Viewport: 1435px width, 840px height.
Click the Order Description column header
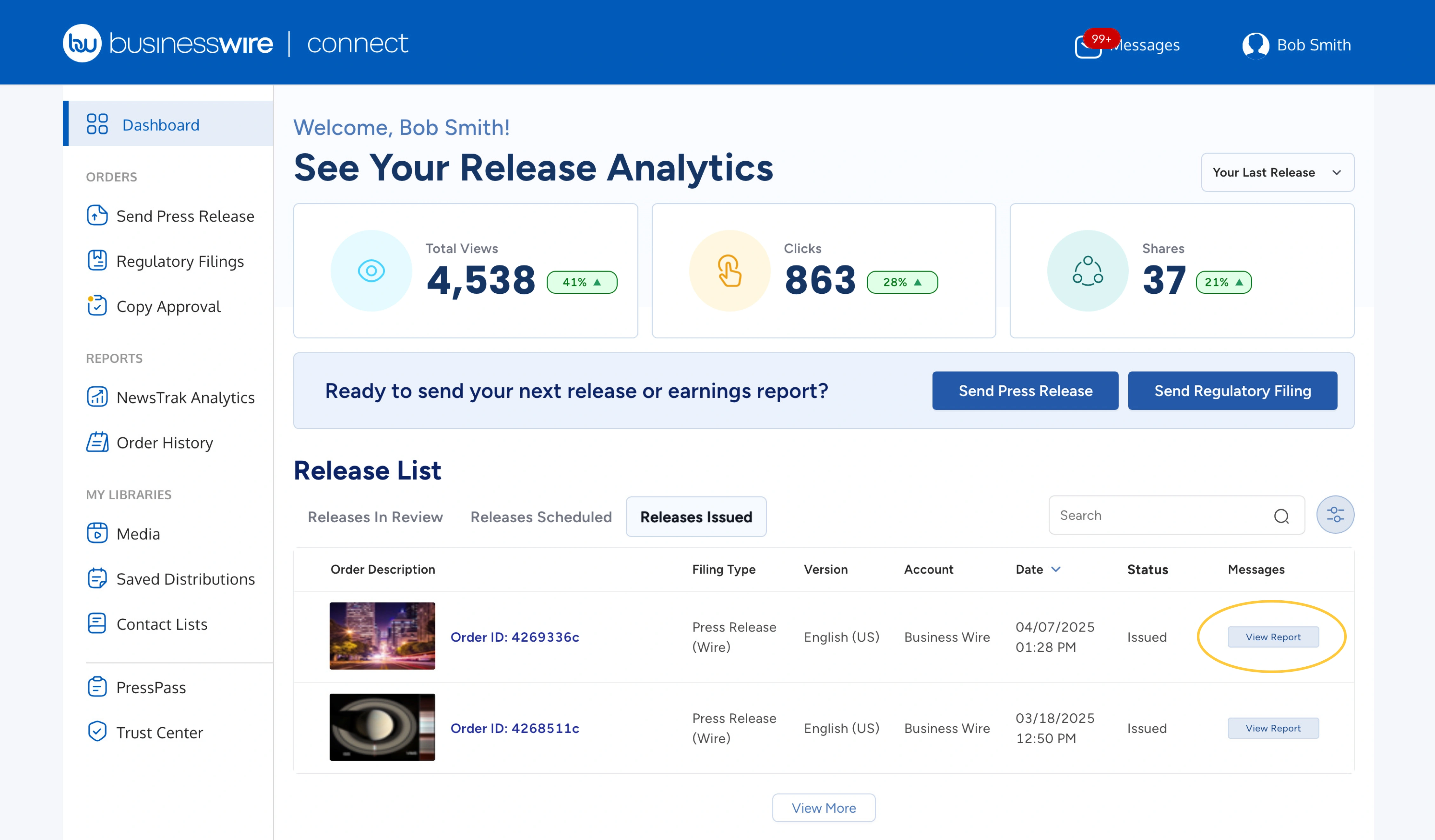(x=383, y=570)
